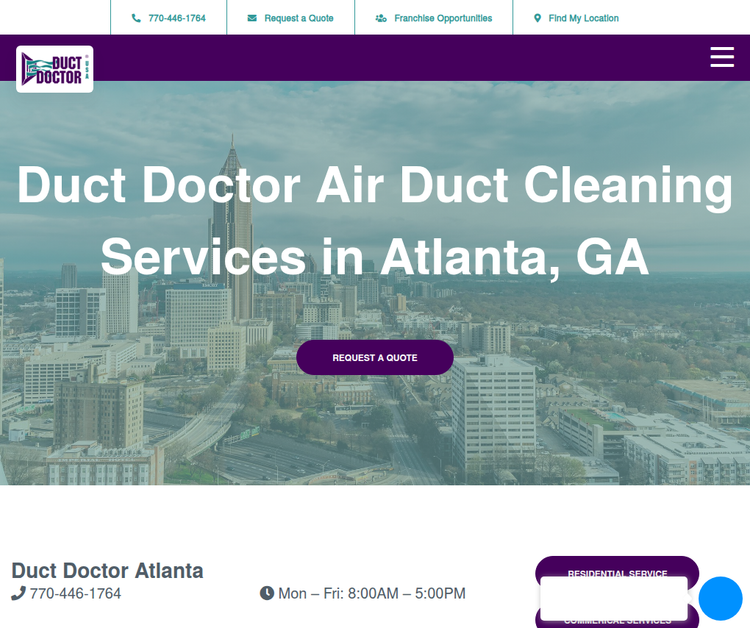The width and height of the screenshot is (750, 628).
Task: Open Franchise Opportunities link
Action: 443,18
